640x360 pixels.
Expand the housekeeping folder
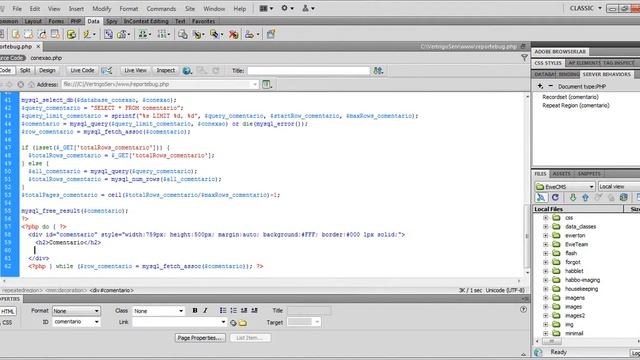point(546,289)
